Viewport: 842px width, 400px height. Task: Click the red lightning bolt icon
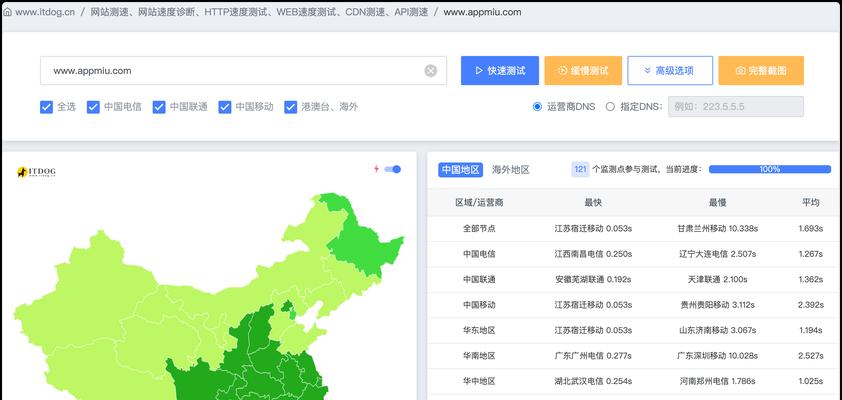coord(376,169)
